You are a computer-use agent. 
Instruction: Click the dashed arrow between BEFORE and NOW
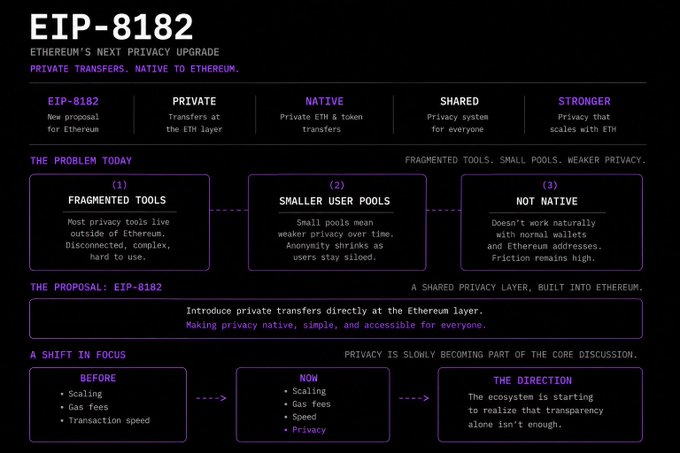pos(211,398)
